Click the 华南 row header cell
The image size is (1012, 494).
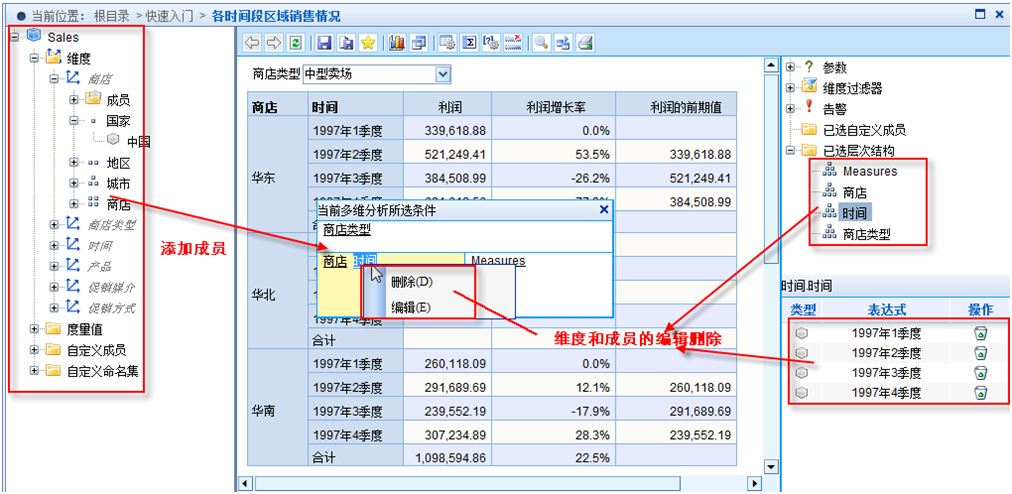coord(277,407)
